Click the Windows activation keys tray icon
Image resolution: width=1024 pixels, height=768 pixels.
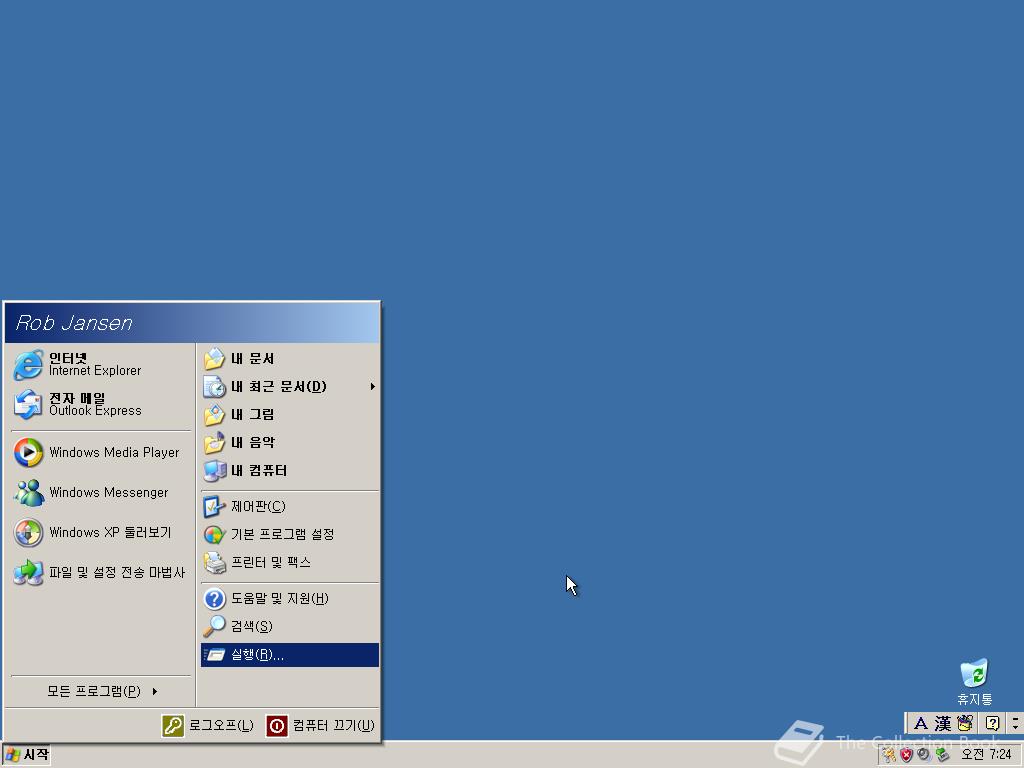(x=889, y=755)
